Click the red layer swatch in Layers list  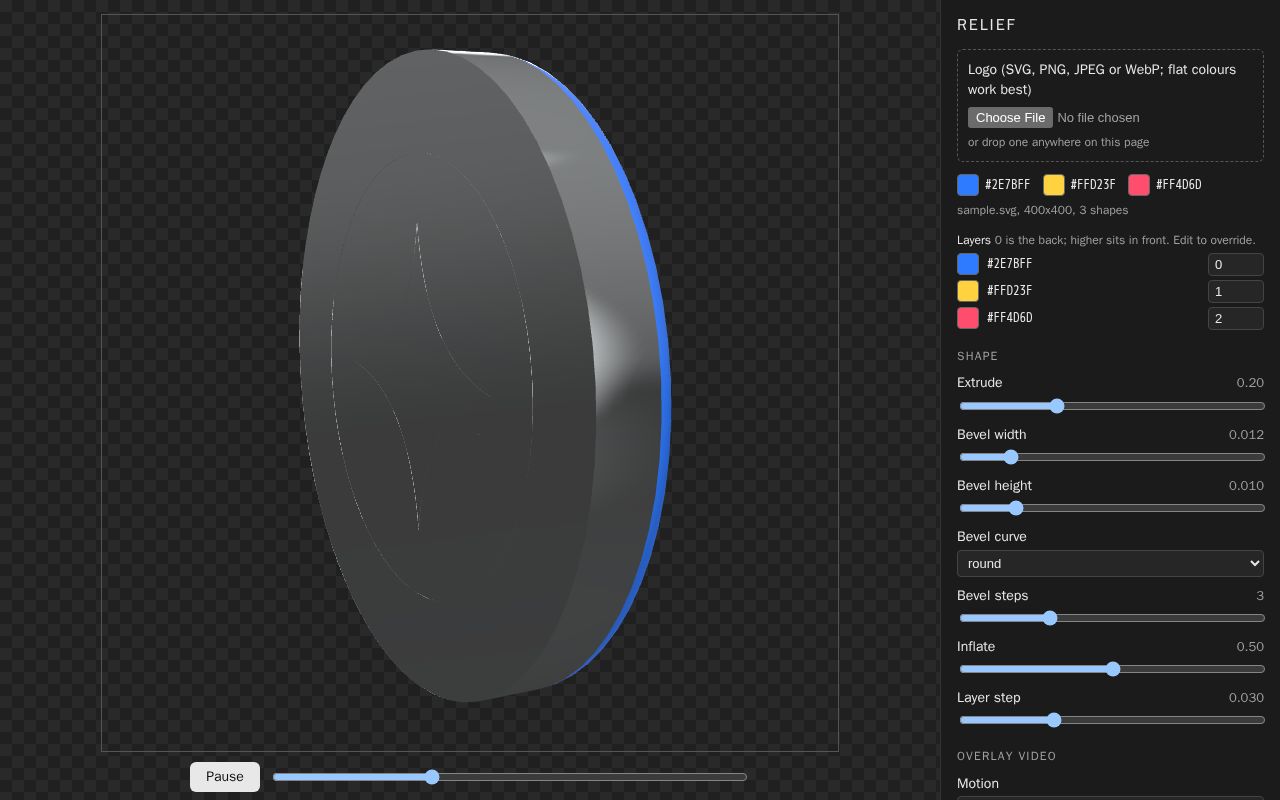coord(968,318)
